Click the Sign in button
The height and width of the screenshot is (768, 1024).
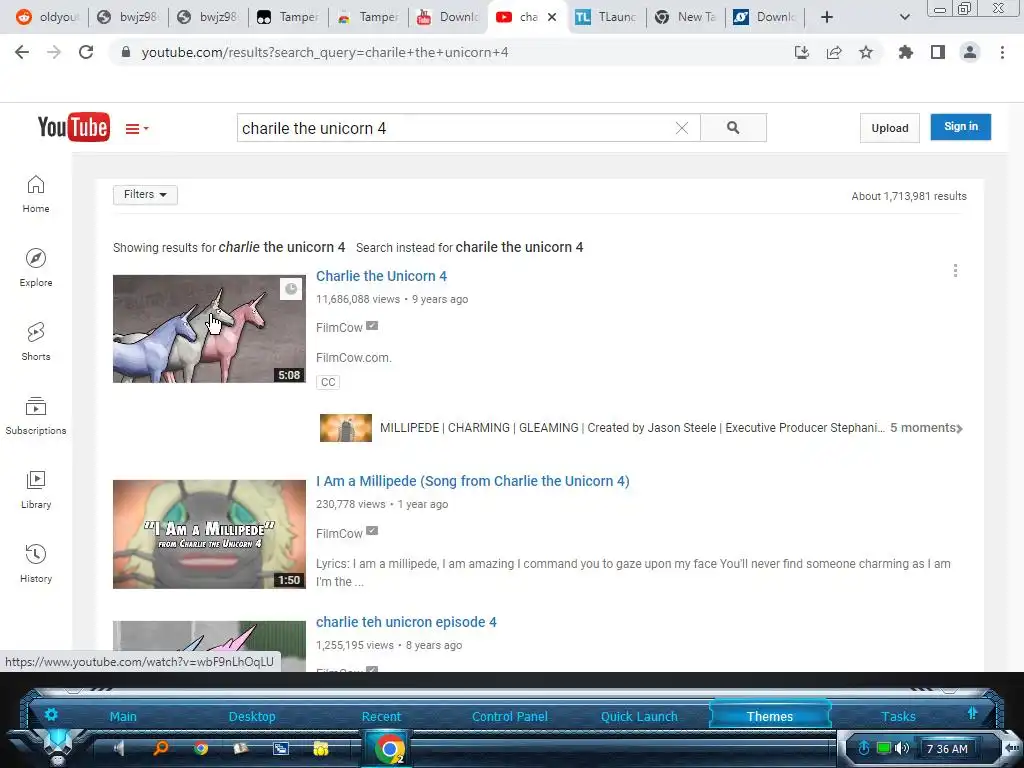tap(961, 127)
